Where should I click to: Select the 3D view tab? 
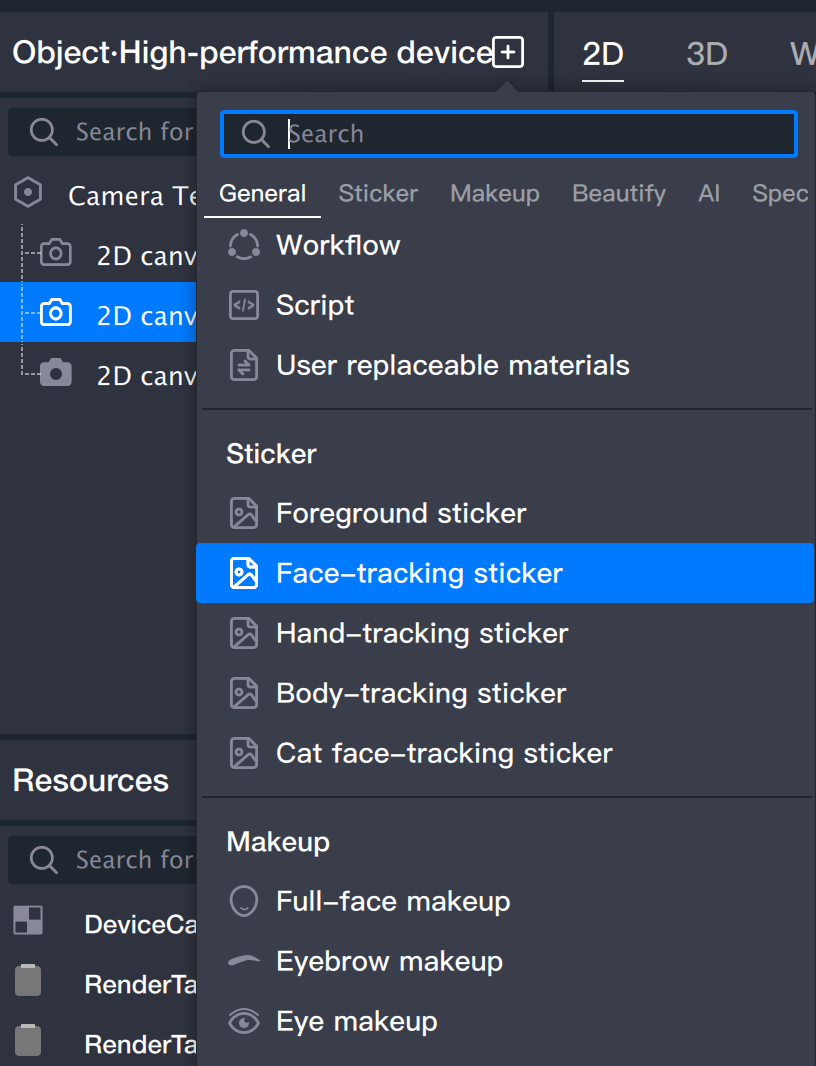(x=706, y=54)
